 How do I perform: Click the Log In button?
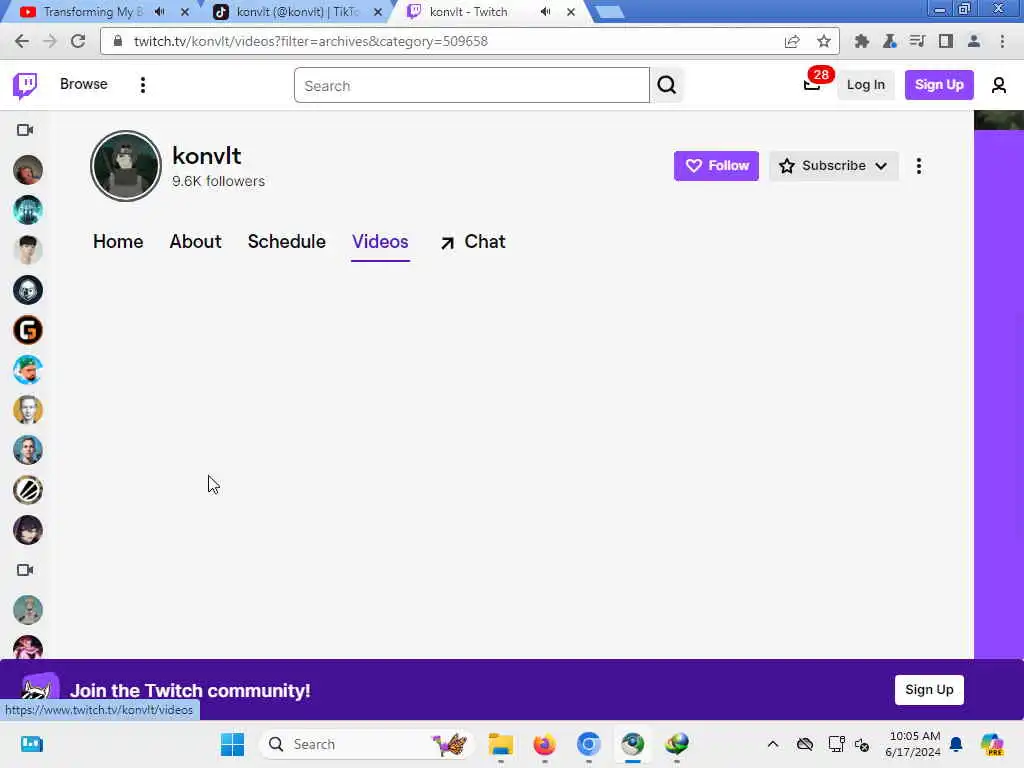click(865, 85)
